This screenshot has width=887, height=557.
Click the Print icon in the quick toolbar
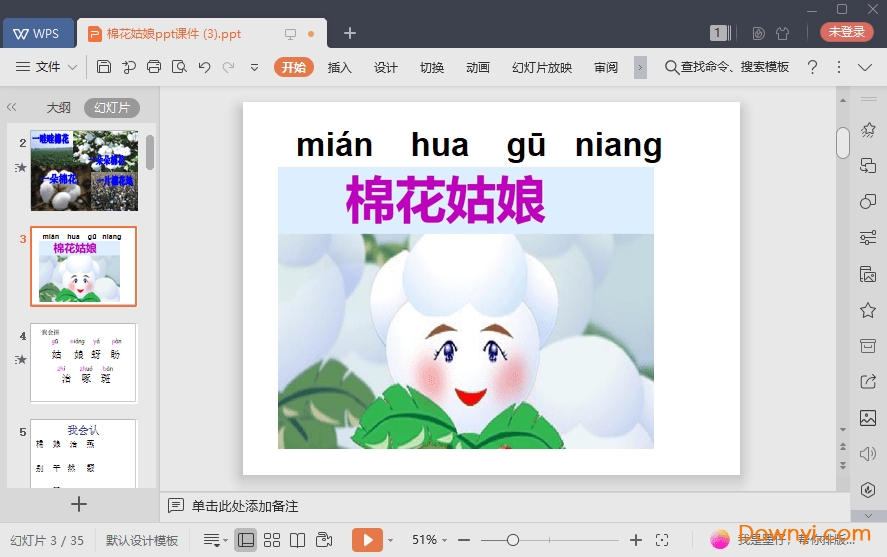tap(154, 67)
